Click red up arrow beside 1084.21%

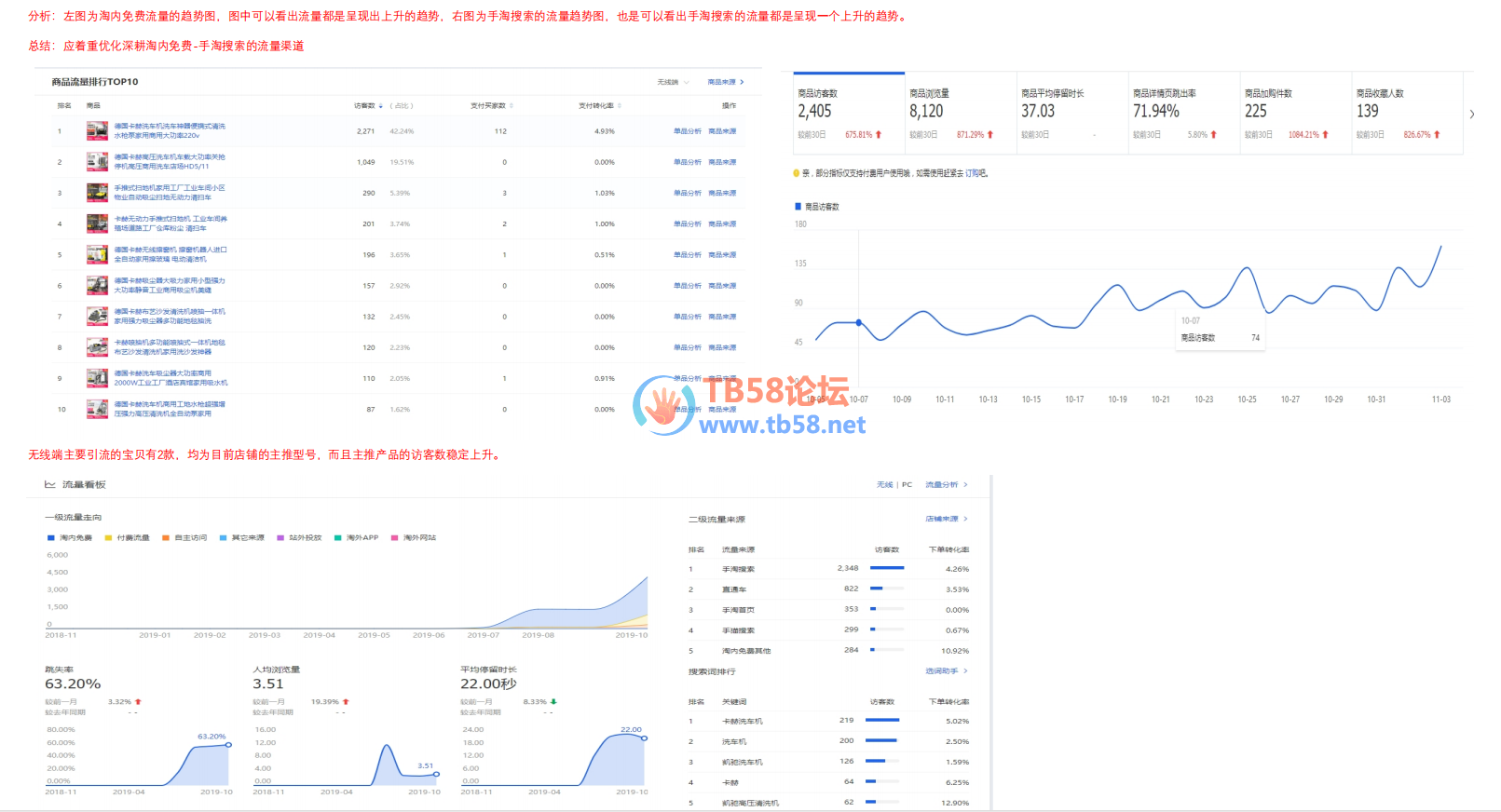tap(1326, 135)
